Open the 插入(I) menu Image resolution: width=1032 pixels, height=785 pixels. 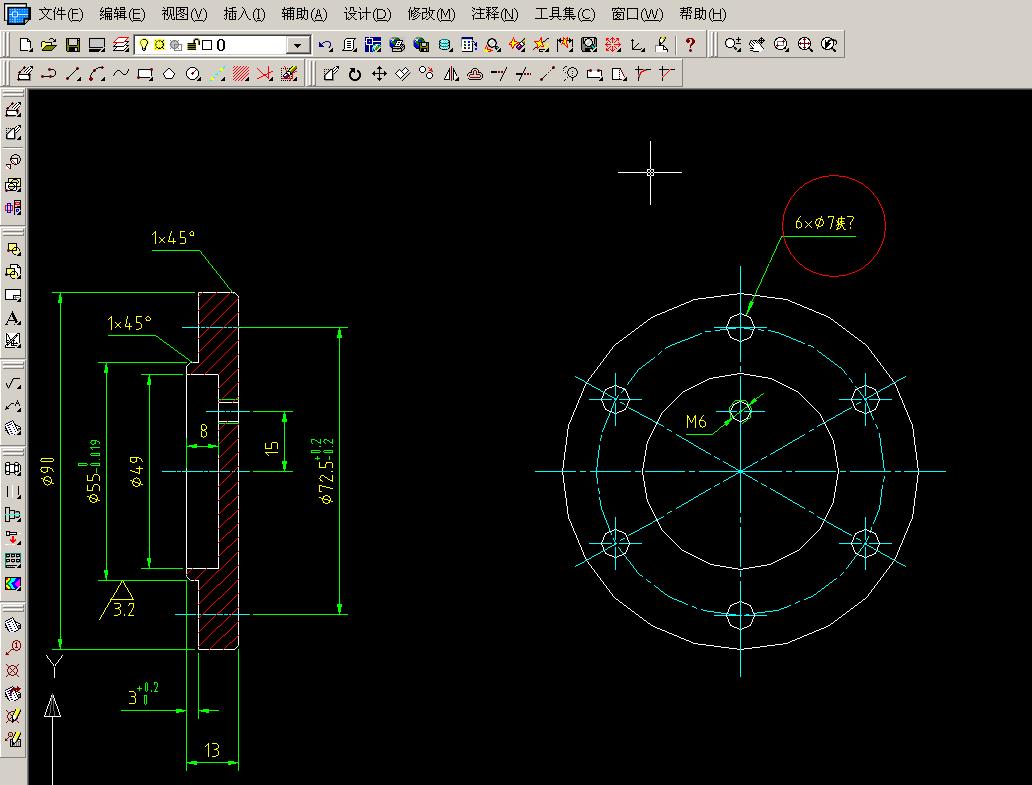(x=245, y=14)
